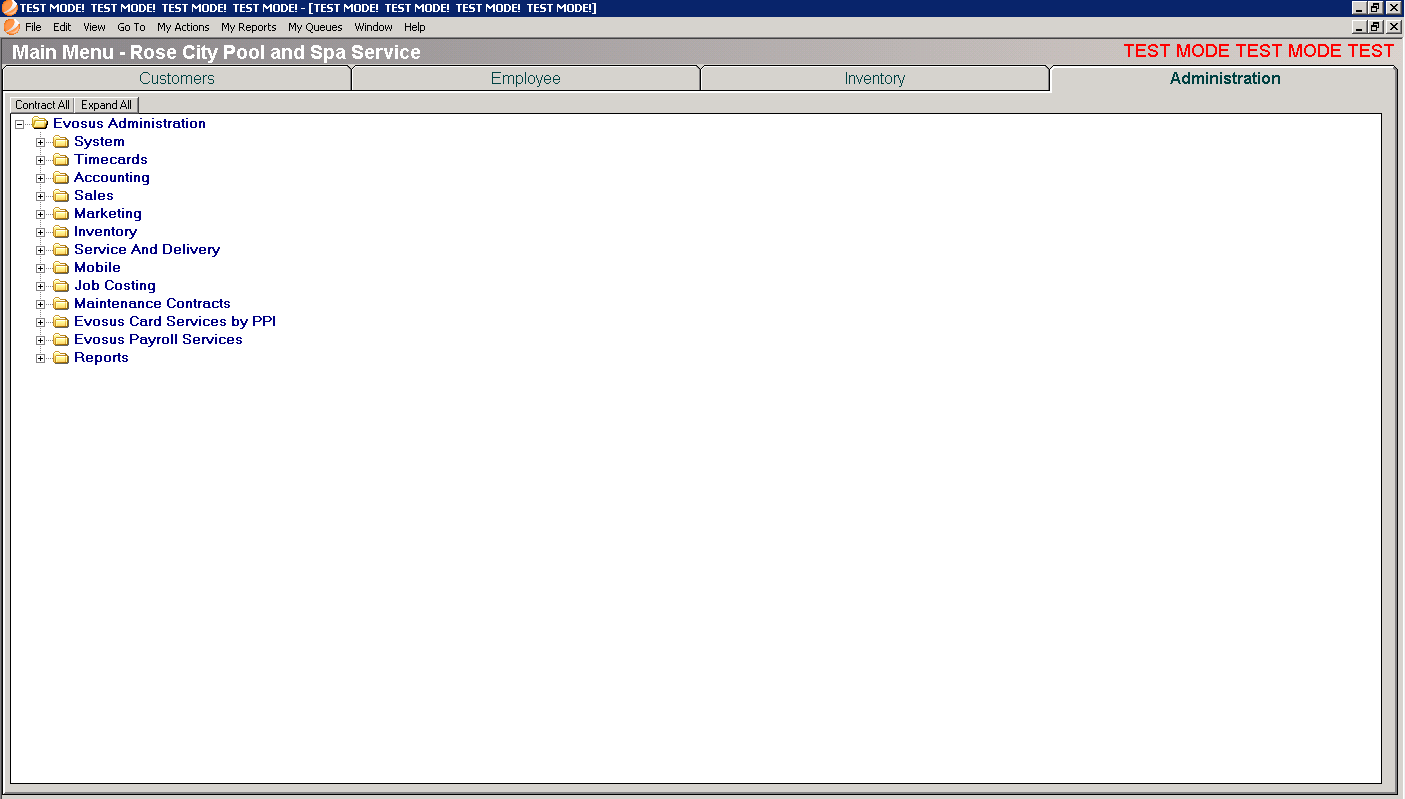Expand the Maintenance Contracts node

(x=41, y=304)
